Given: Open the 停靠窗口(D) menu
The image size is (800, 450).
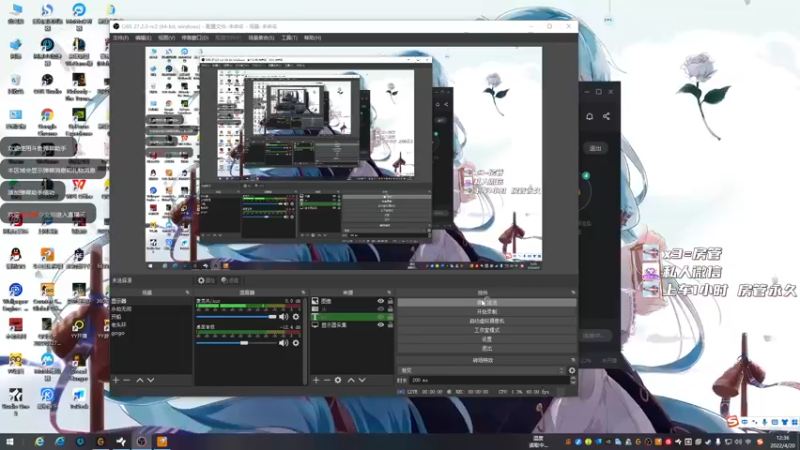Looking at the screenshot, I should pos(195,38).
